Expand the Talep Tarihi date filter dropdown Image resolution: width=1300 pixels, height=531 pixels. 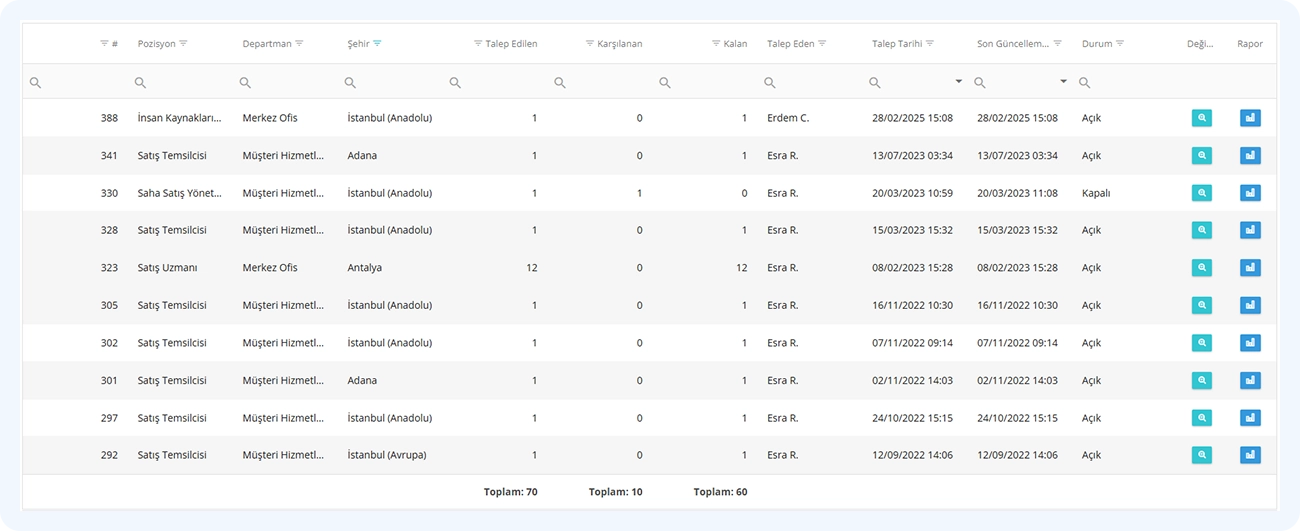click(959, 82)
